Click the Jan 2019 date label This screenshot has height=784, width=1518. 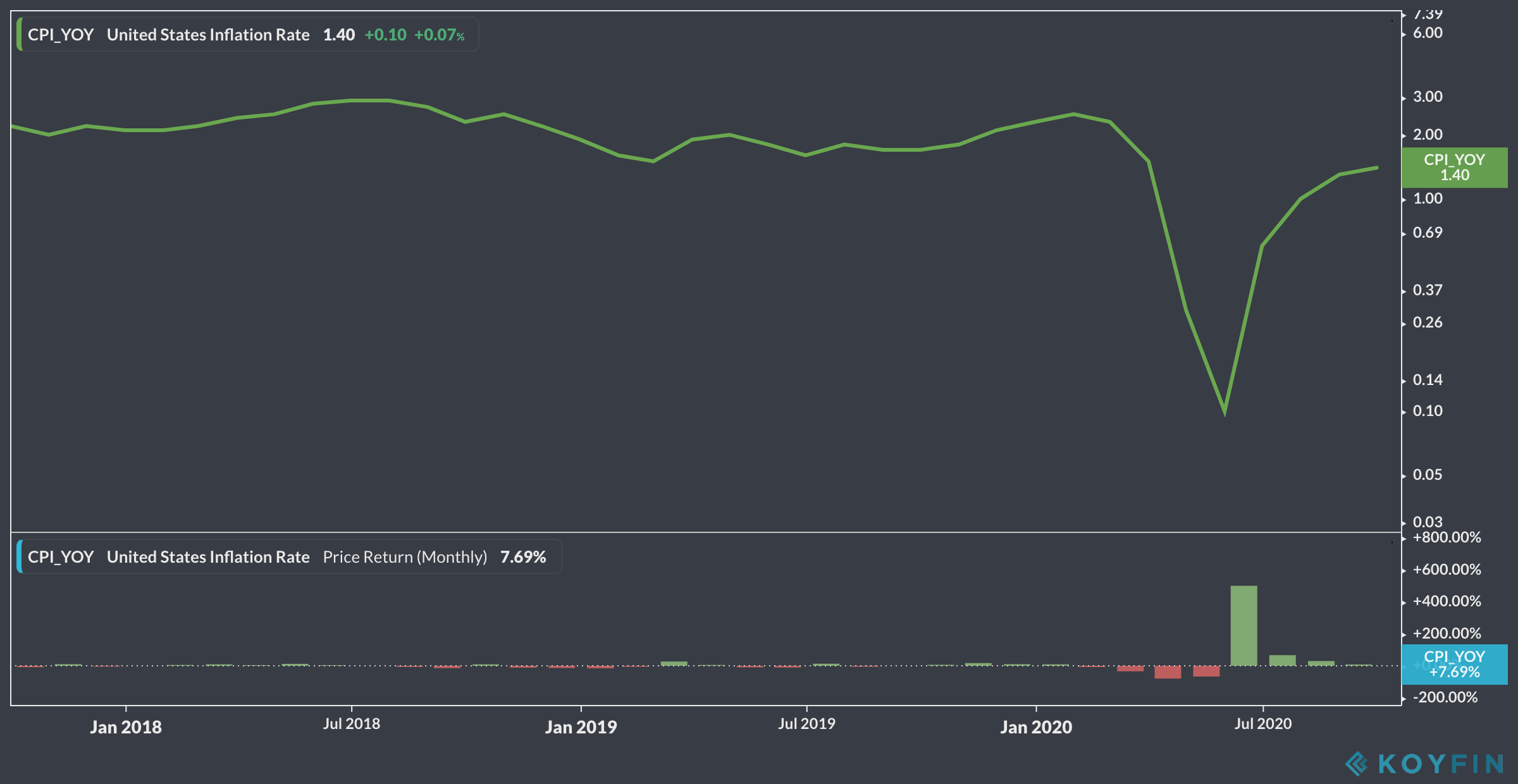pyautogui.click(x=581, y=727)
